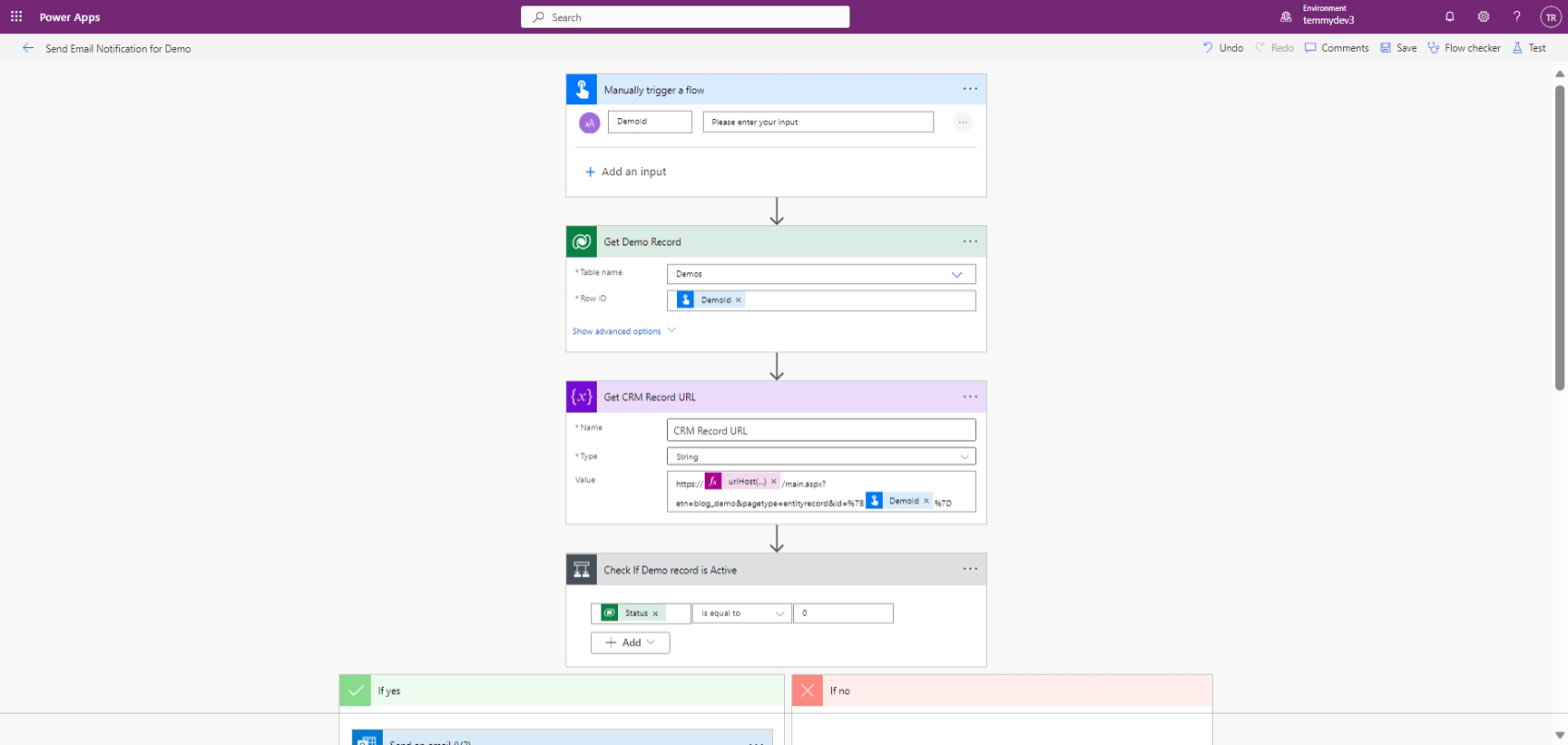Click the green checkmark If yes icon
The height and width of the screenshot is (745, 1568).
tap(355, 691)
